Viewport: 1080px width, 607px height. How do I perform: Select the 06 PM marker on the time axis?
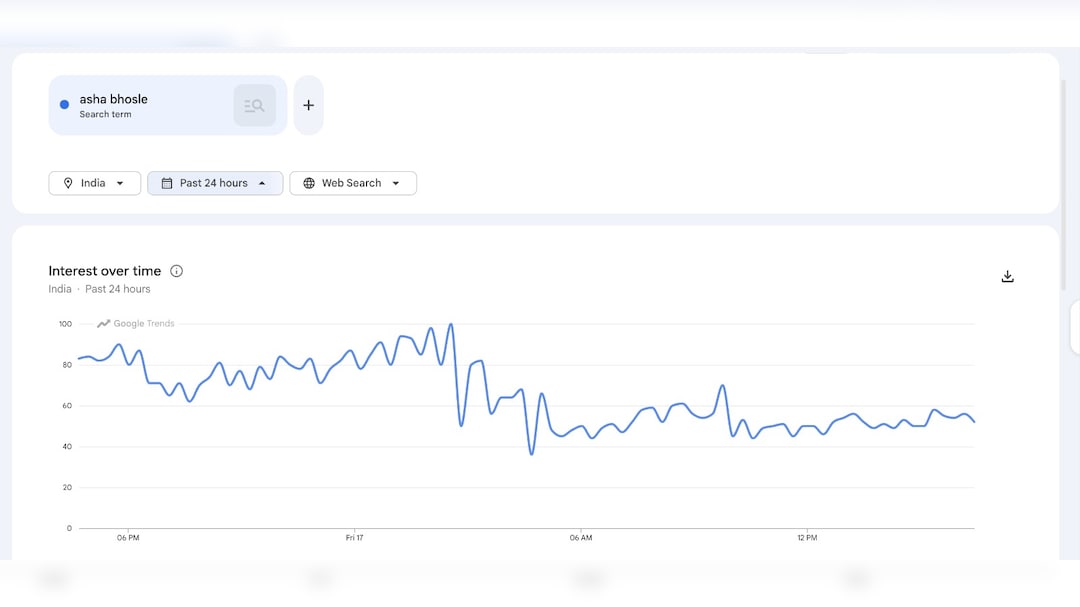tap(128, 538)
